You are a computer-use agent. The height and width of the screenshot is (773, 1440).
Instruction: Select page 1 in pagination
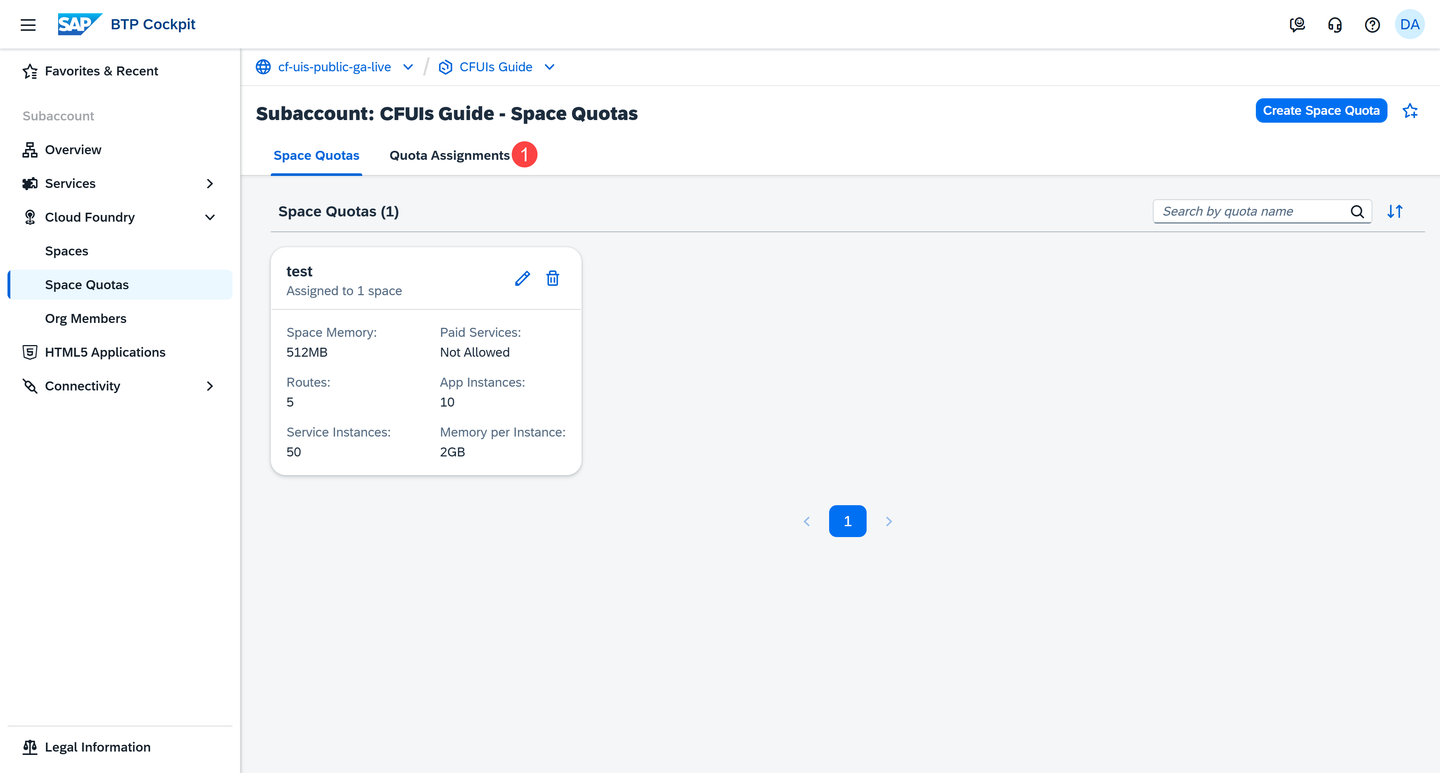pyautogui.click(x=847, y=521)
